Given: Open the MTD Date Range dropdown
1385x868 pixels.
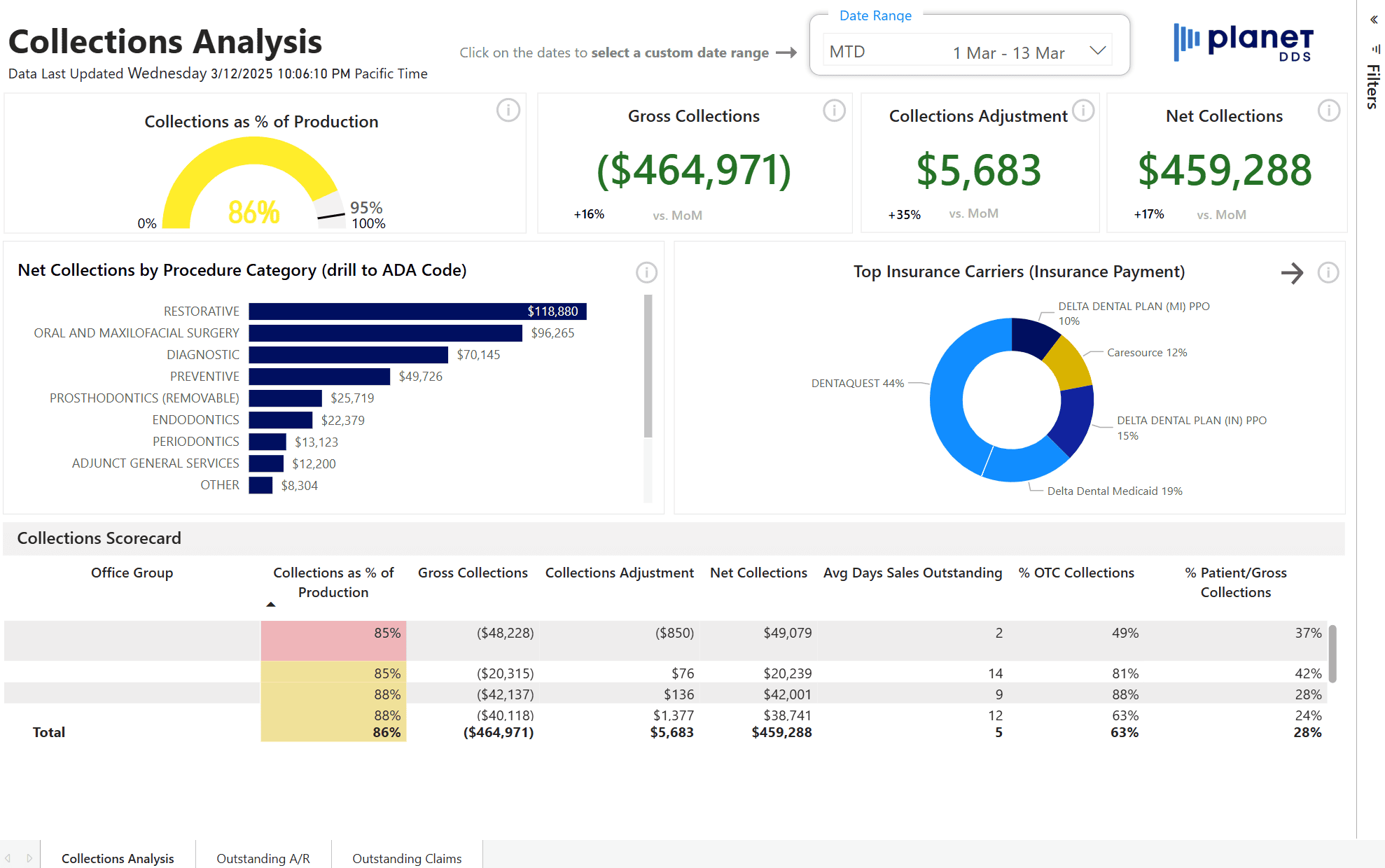Looking at the screenshot, I should click(x=1097, y=51).
